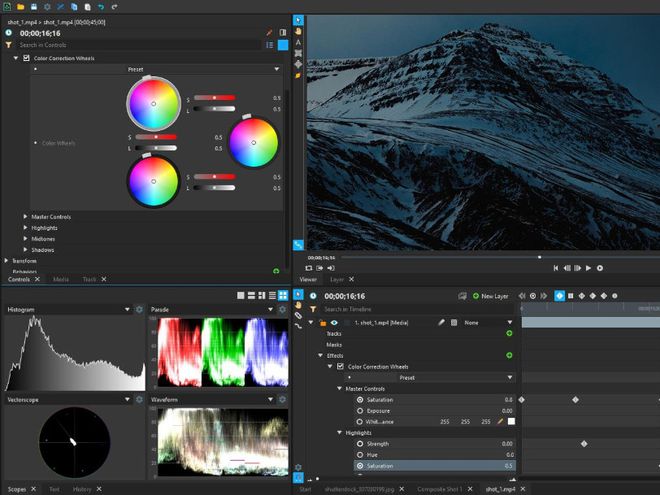This screenshot has width=660, height=495.
Task: Choose the single-pane scopes layout icon
Action: pyautogui.click(x=241, y=295)
